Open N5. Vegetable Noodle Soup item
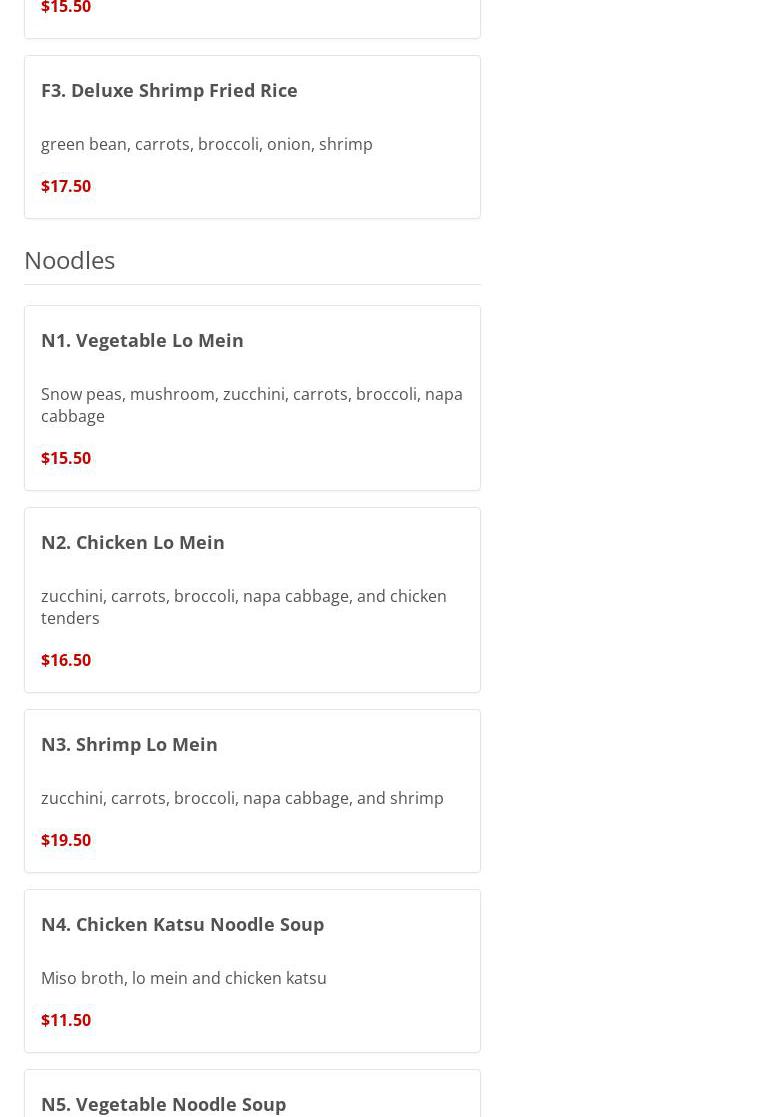 point(163,1103)
